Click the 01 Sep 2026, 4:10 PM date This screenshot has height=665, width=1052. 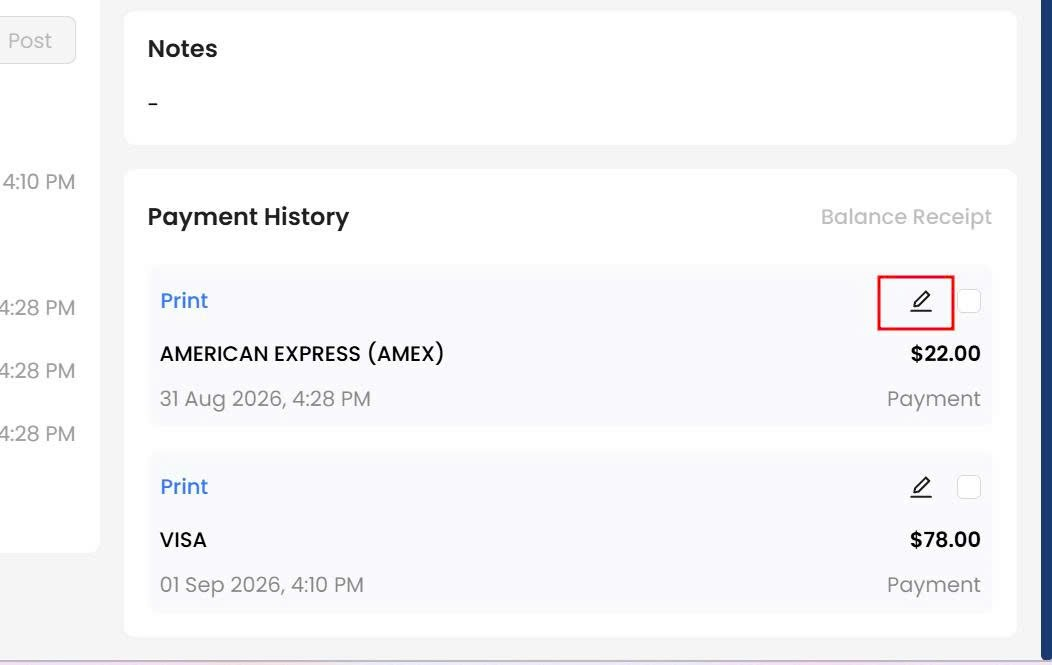pos(262,584)
